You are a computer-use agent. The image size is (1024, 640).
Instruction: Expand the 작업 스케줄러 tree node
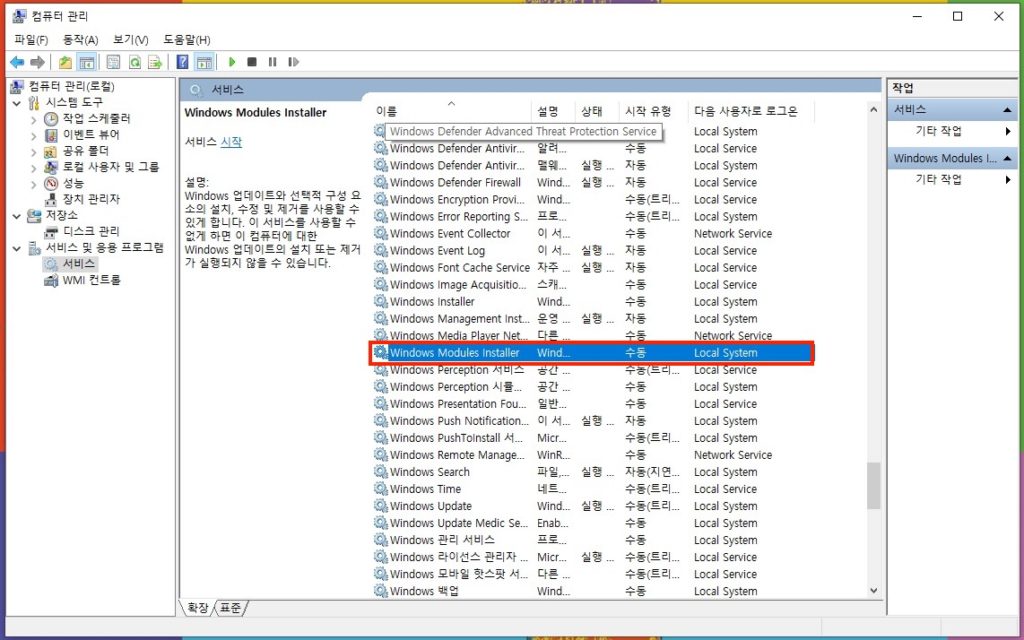point(34,120)
